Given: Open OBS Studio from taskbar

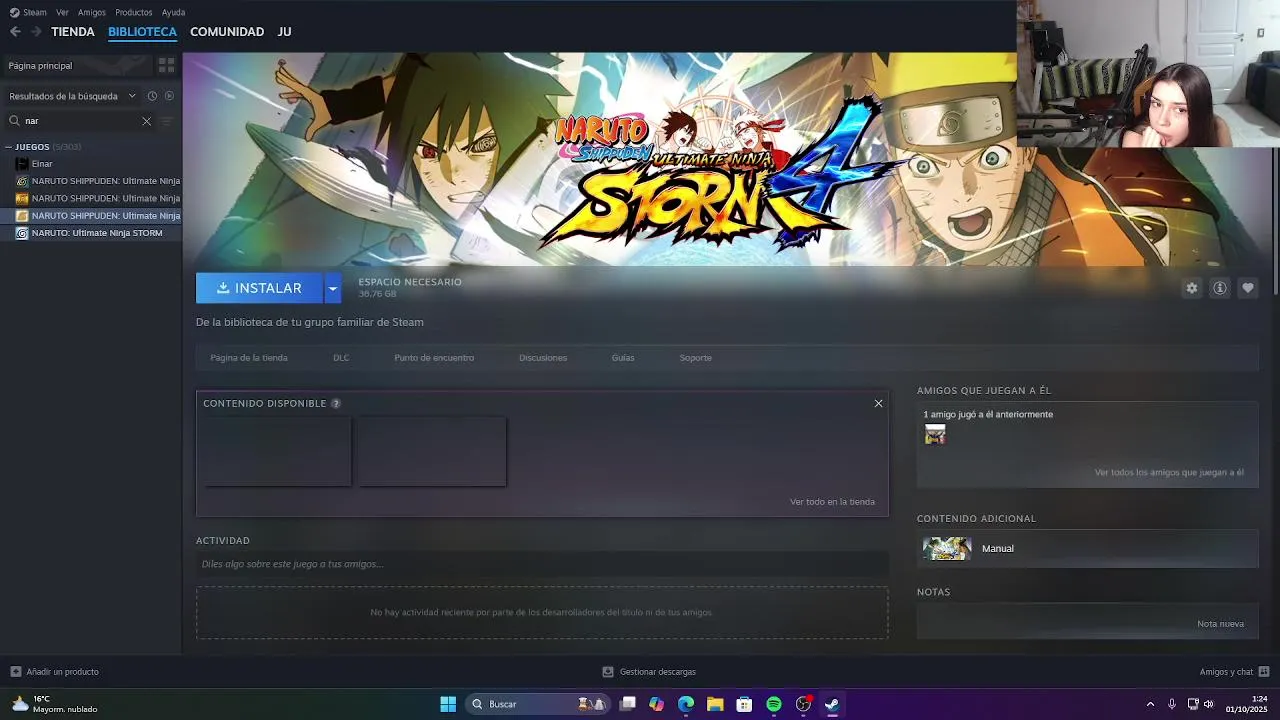Looking at the screenshot, I should (803, 704).
